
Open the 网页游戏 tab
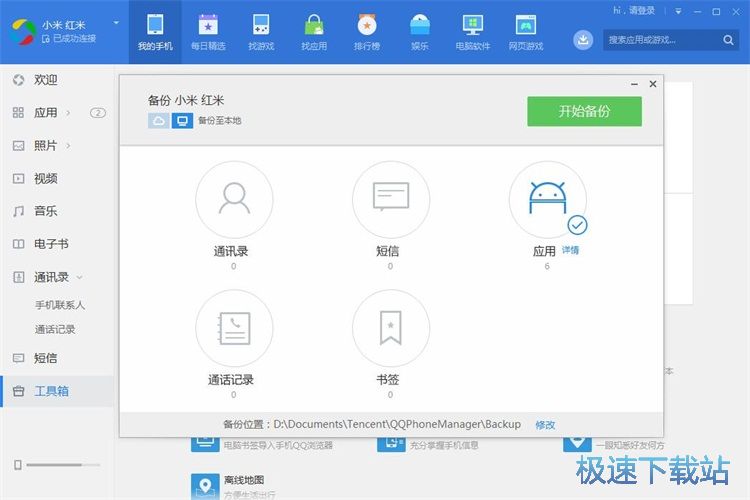point(526,32)
